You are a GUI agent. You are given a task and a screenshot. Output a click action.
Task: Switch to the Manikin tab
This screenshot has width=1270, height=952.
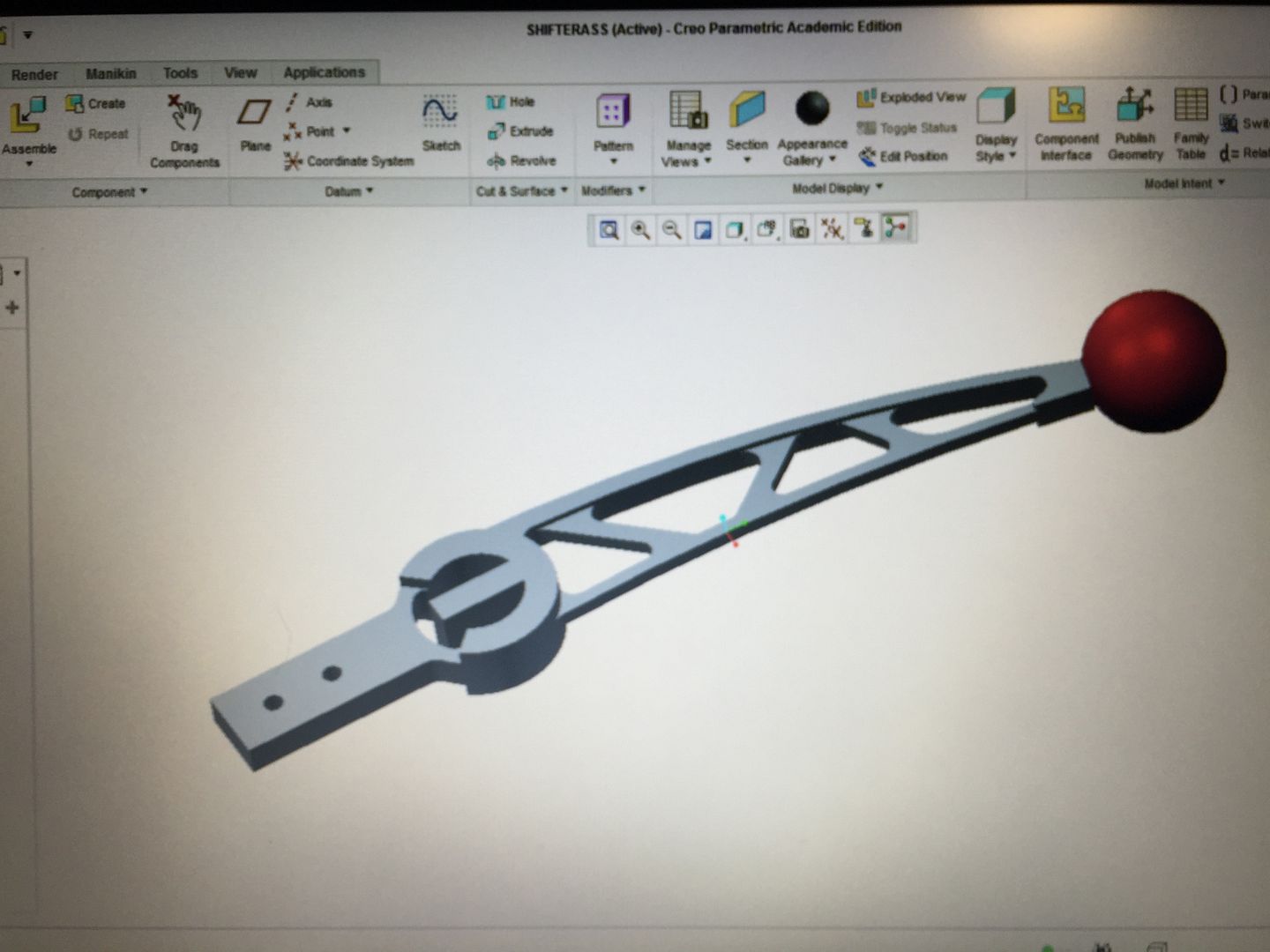pyautogui.click(x=111, y=74)
